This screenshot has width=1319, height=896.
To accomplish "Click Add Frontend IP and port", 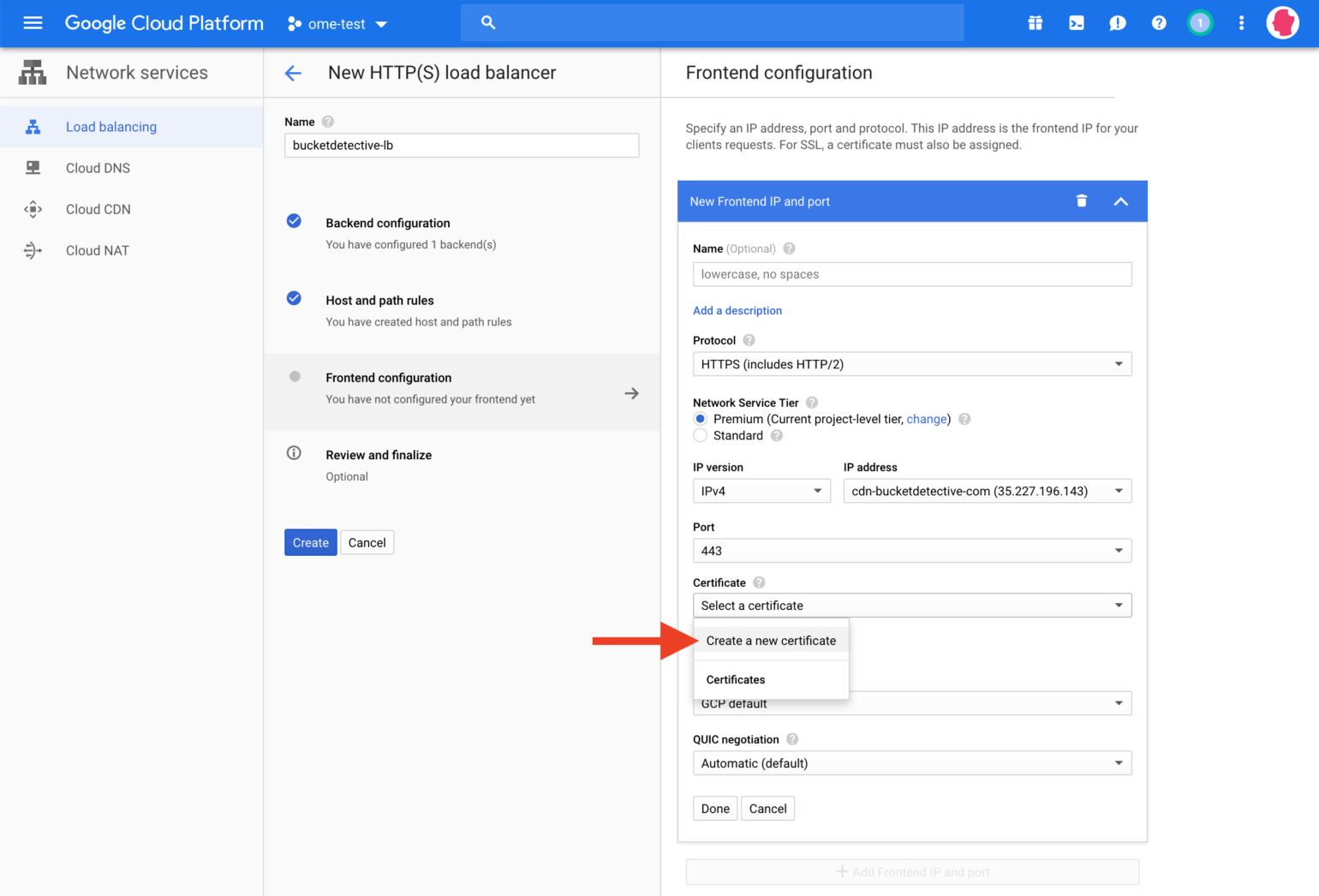I will tap(912, 872).
